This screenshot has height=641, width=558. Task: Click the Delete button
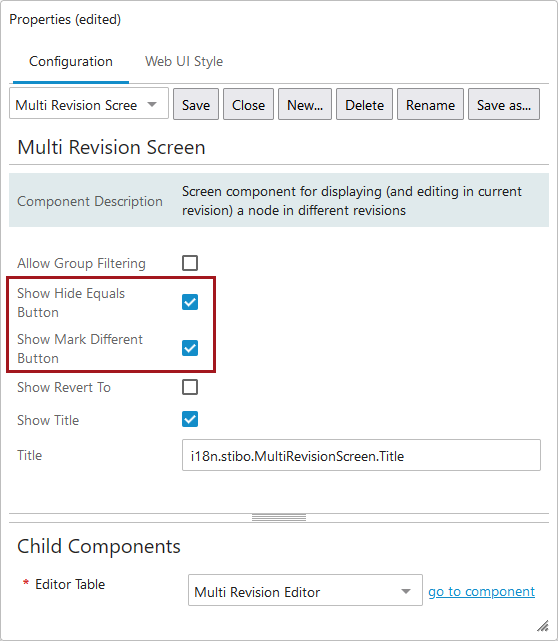click(x=365, y=104)
